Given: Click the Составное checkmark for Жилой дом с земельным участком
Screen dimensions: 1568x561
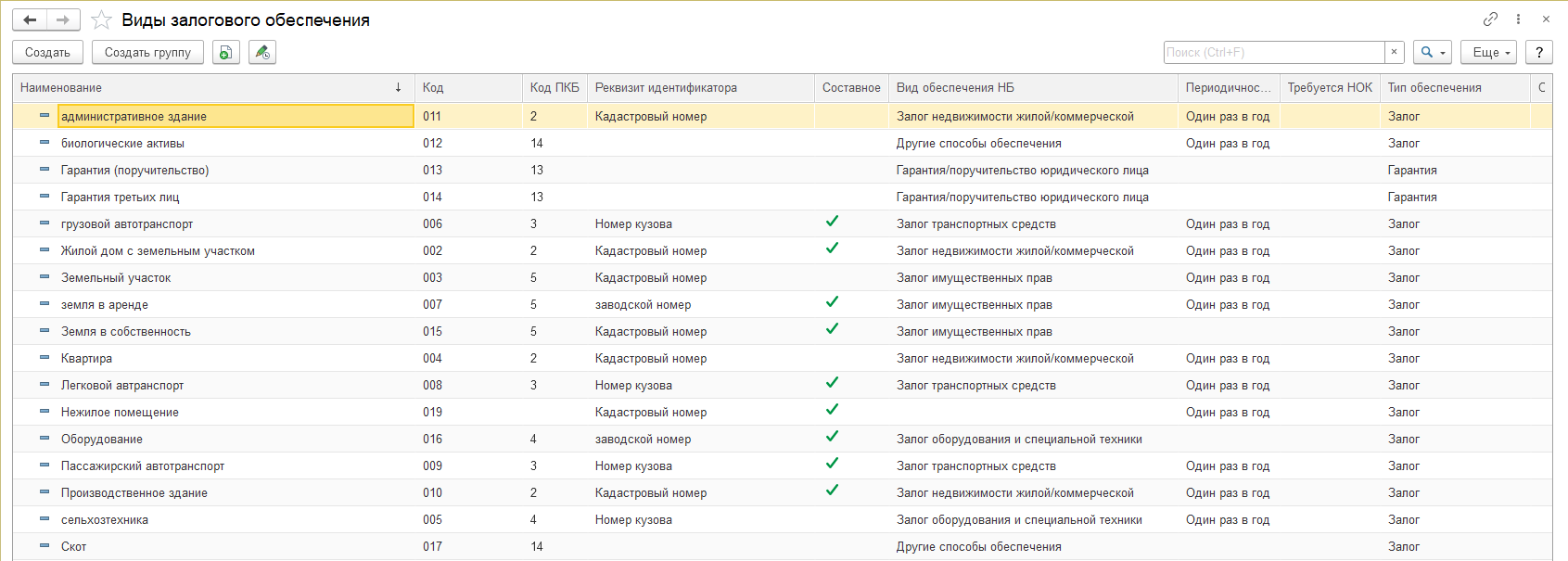Looking at the screenshot, I should pos(833,249).
